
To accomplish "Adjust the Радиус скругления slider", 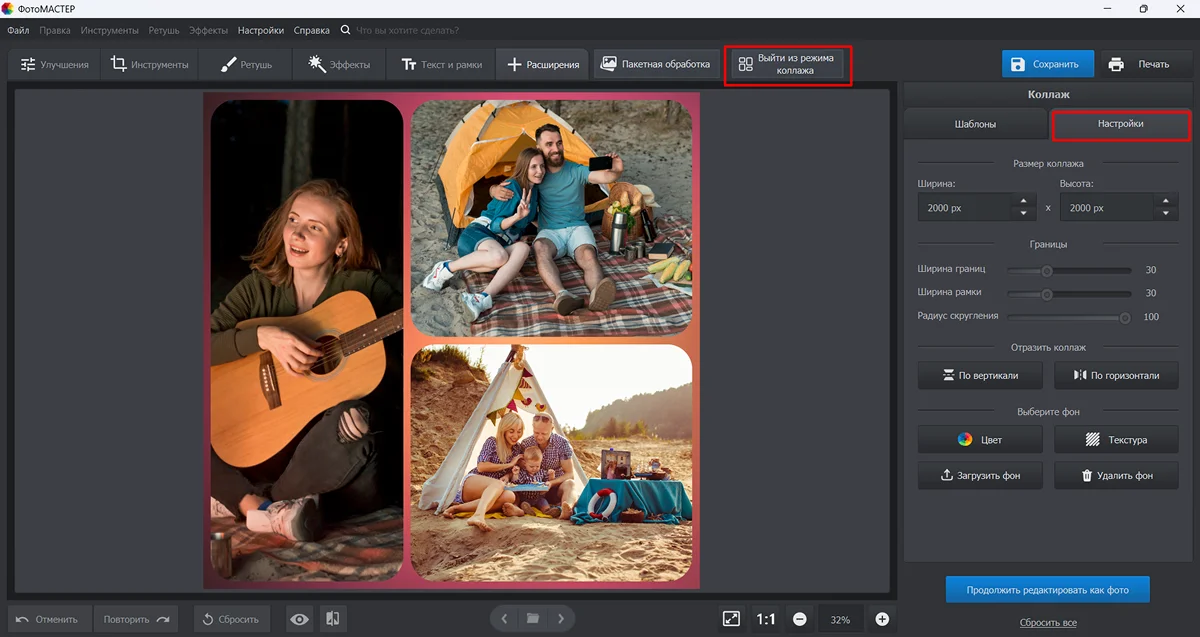I will tap(1124, 317).
